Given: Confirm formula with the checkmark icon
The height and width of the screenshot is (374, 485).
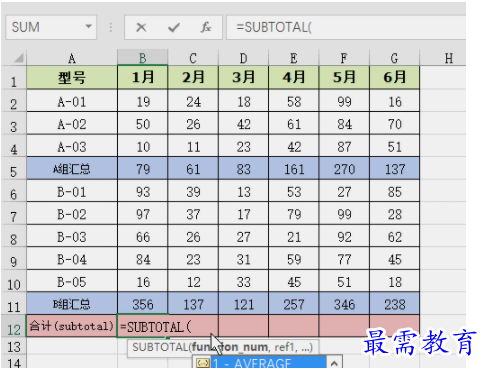Looking at the screenshot, I should point(174,27).
